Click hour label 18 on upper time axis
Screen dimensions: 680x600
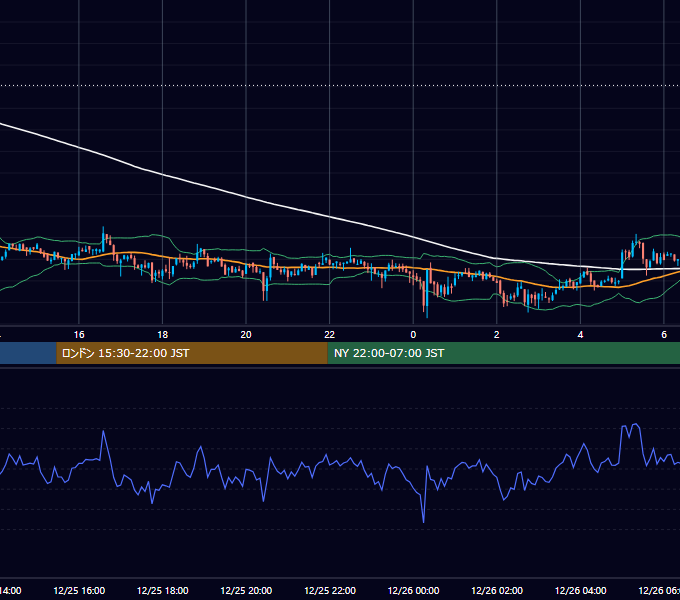point(163,335)
